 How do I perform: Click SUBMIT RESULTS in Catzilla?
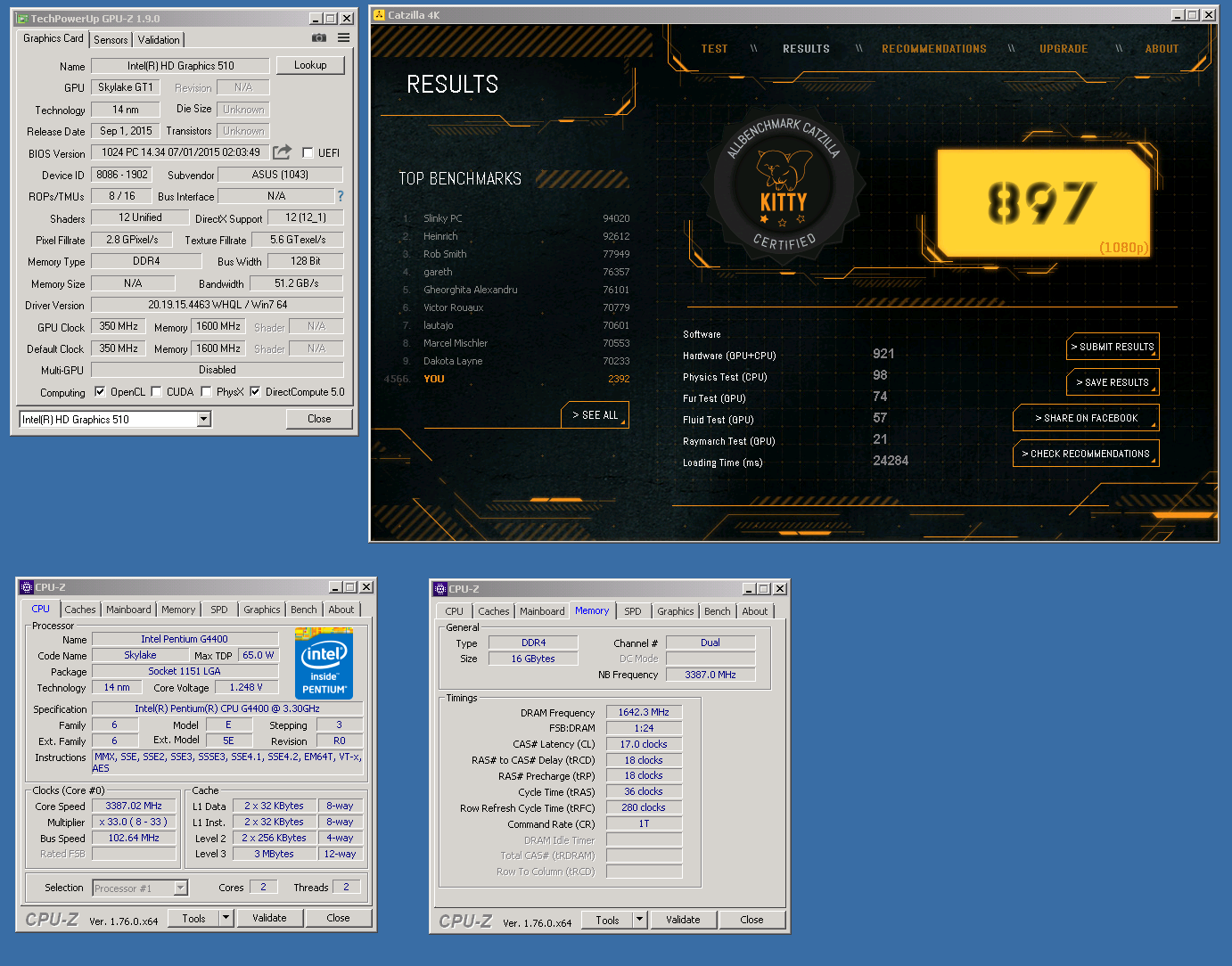click(x=1113, y=347)
